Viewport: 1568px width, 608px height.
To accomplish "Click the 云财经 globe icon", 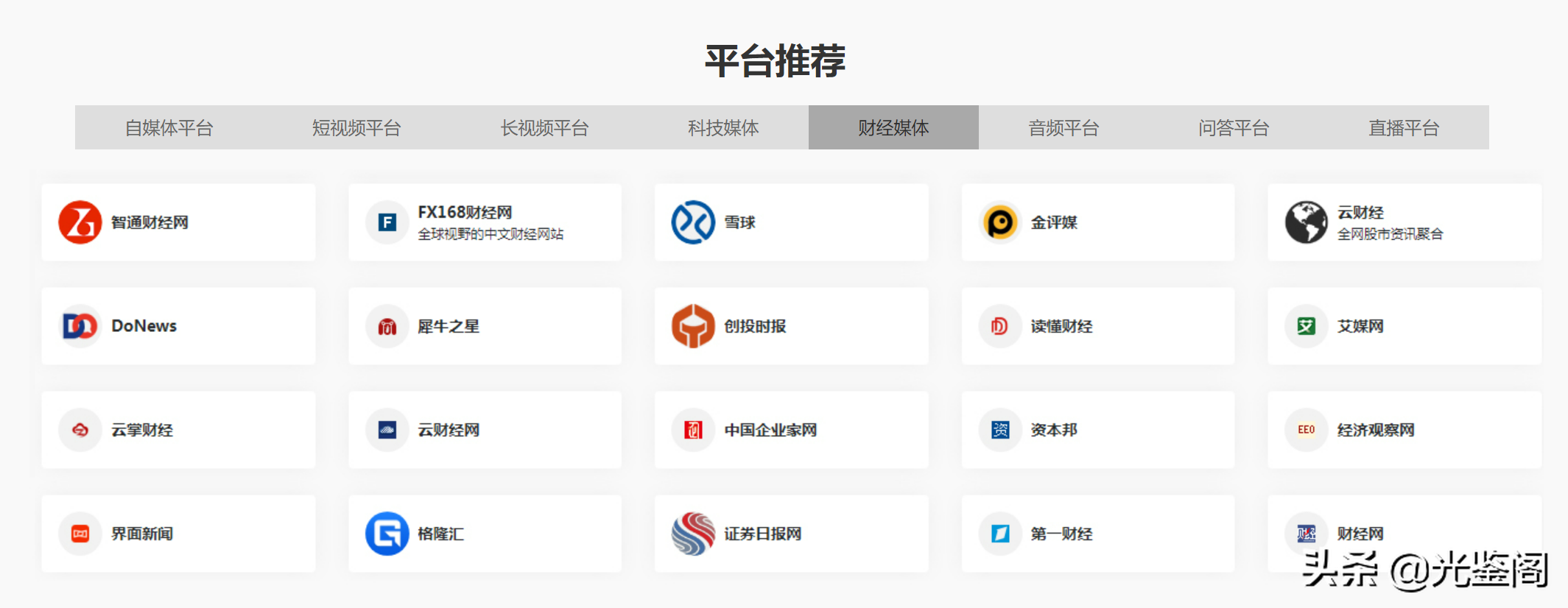I will pos(1306,222).
